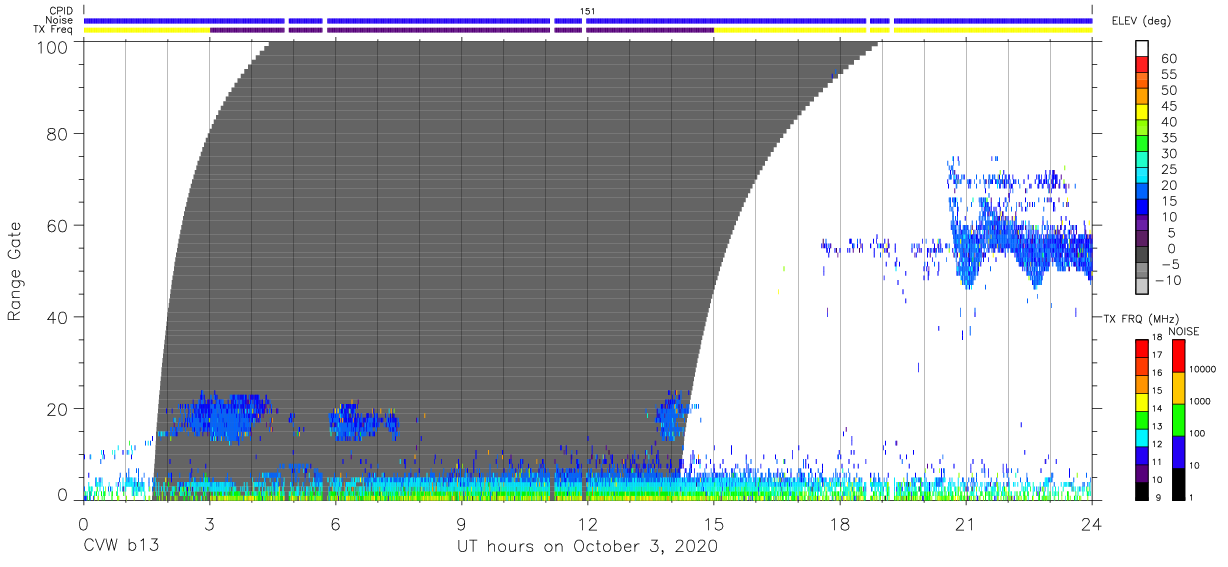Viewport: 1228px width, 567px height.
Task: Click the scatter cluster near 3 UT, gate 18
Action: (222, 417)
